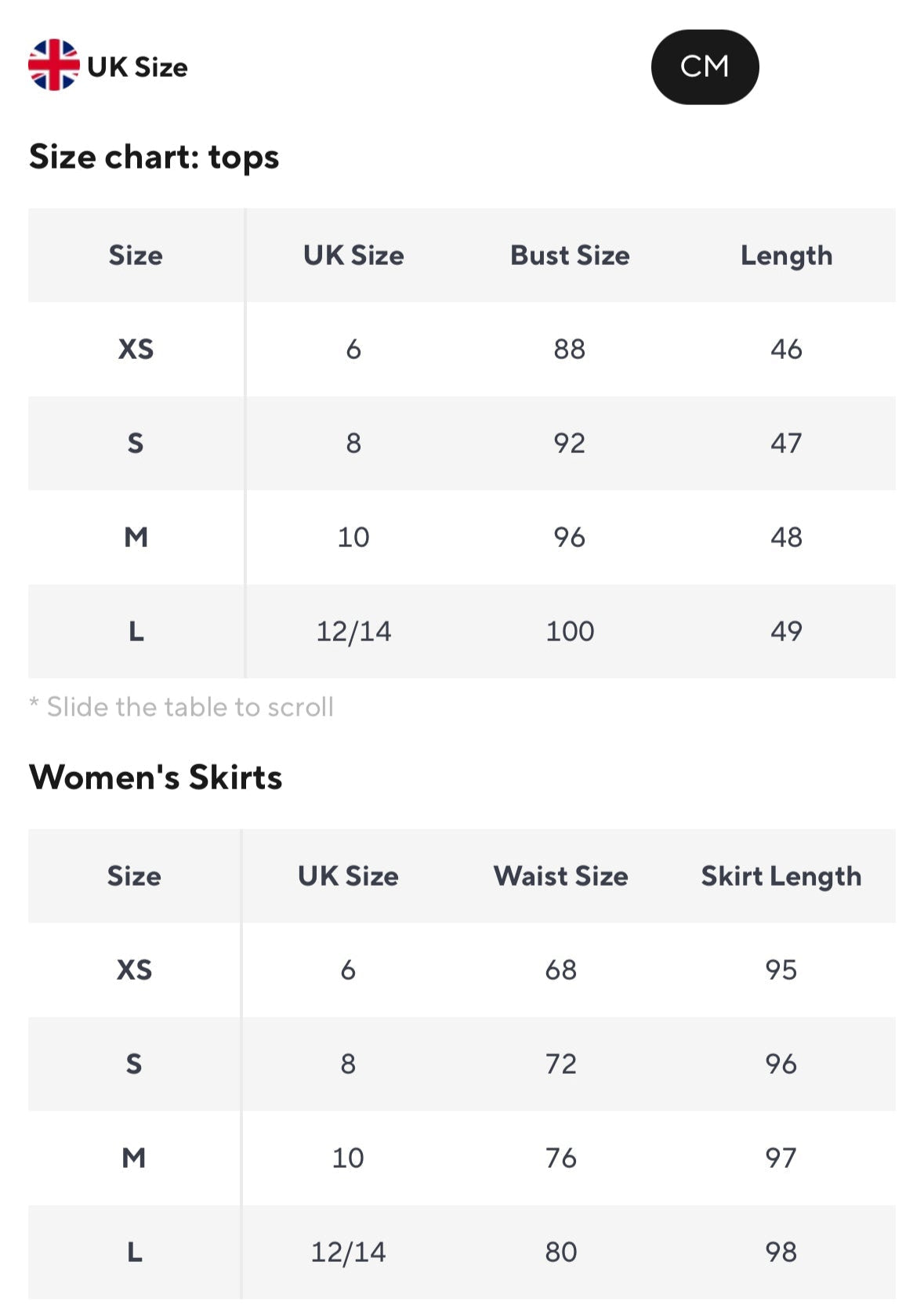Toggle the CM unit button
Image resolution: width=924 pixels, height=1316 pixels.
[704, 67]
